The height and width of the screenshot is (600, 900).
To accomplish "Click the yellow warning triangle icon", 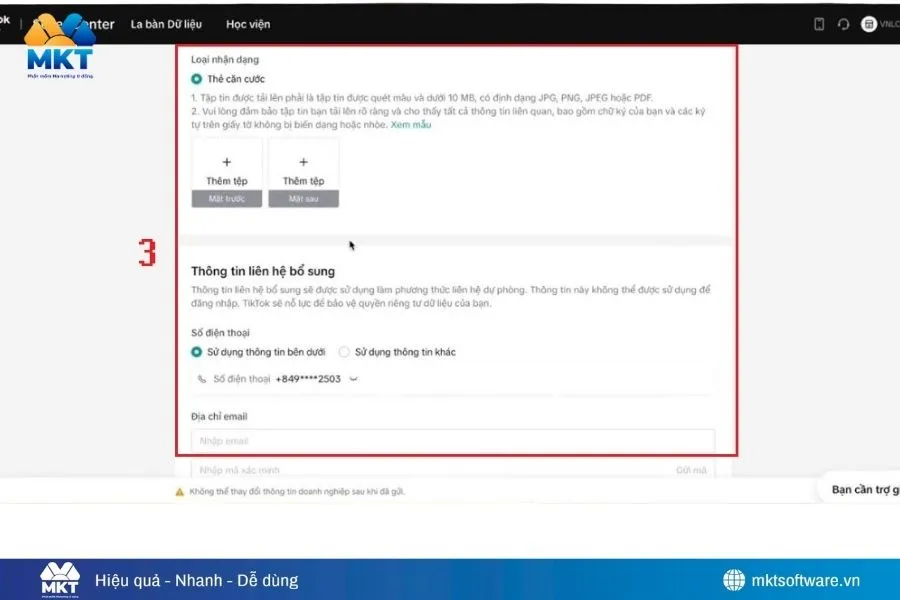I will [x=180, y=492].
